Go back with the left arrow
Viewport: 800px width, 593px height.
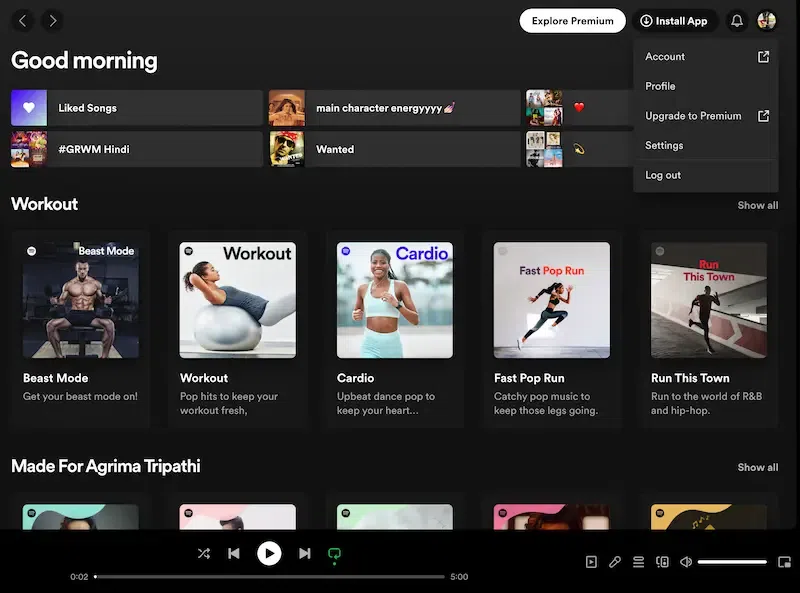[x=23, y=20]
